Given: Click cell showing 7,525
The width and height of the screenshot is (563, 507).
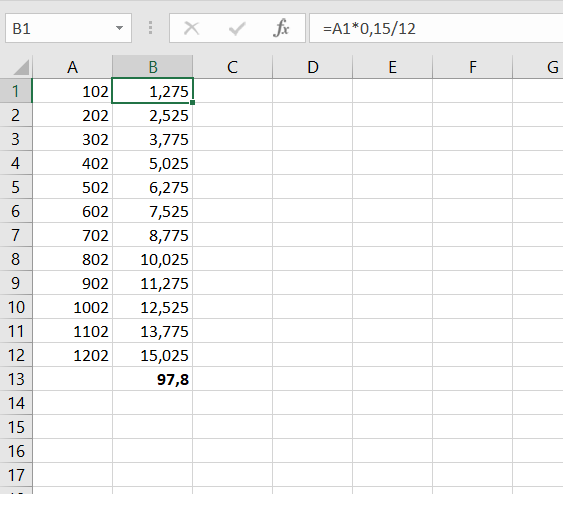Looking at the screenshot, I should 153,211.
